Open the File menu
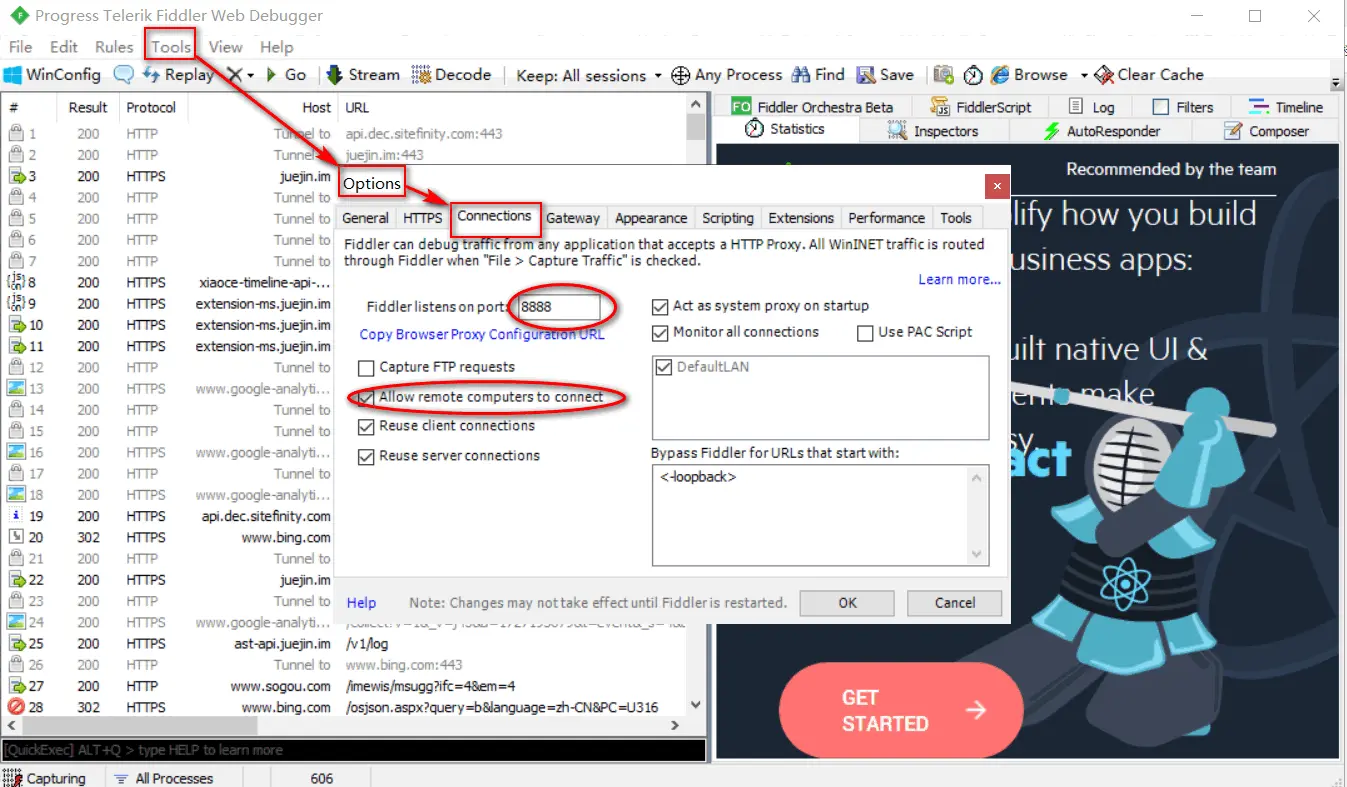The image size is (1347, 787). point(20,47)
